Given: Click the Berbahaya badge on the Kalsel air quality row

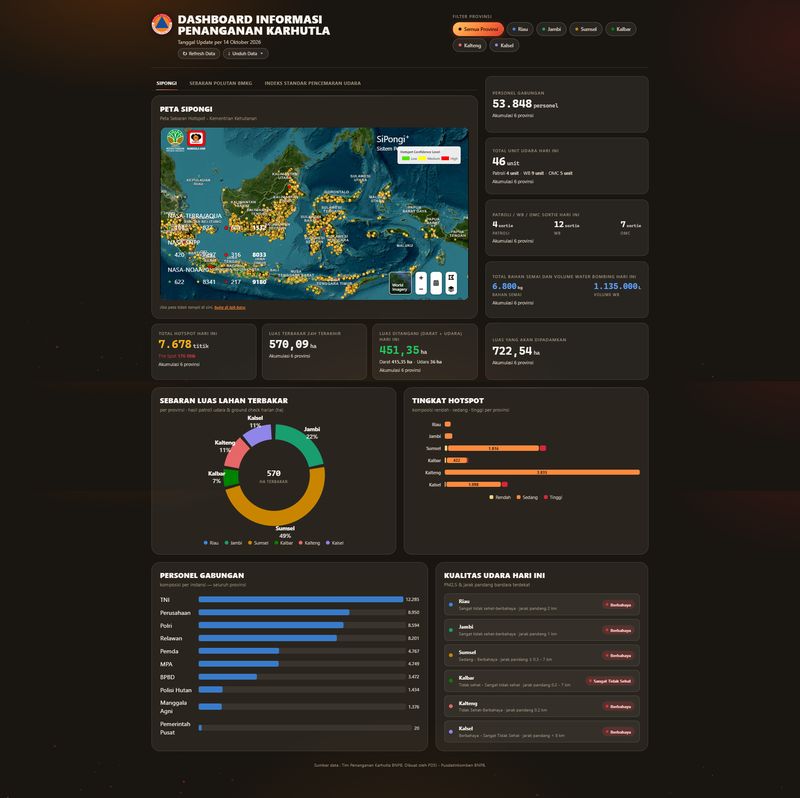Looking at the screenshot, I should tap(618, 732).
